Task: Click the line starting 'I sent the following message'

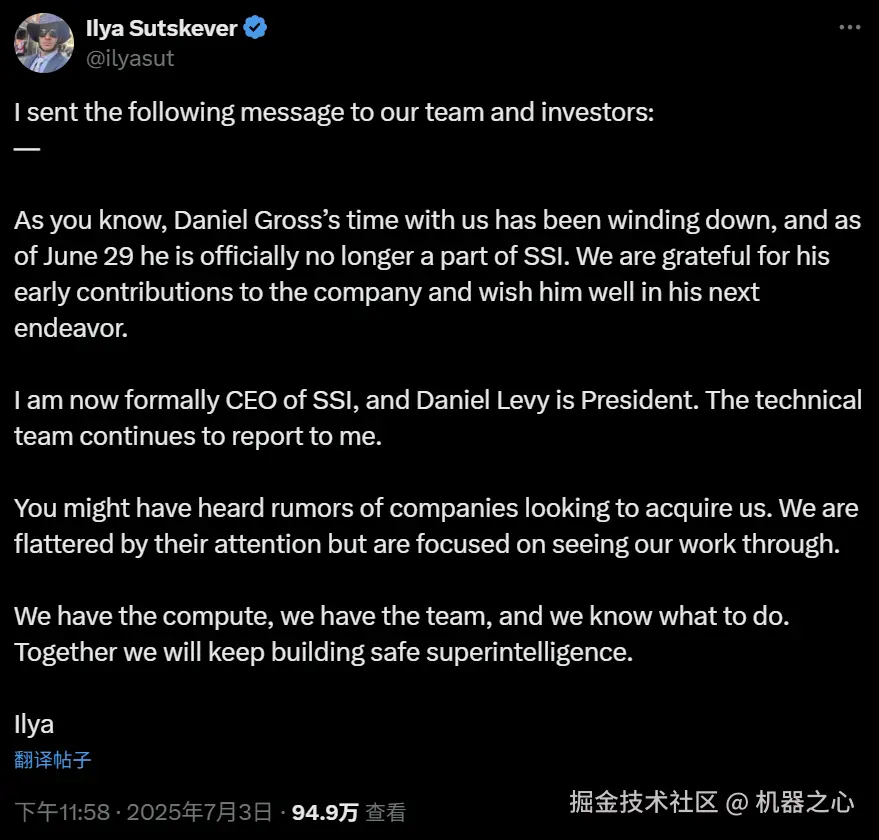Action: coord(334,113)
